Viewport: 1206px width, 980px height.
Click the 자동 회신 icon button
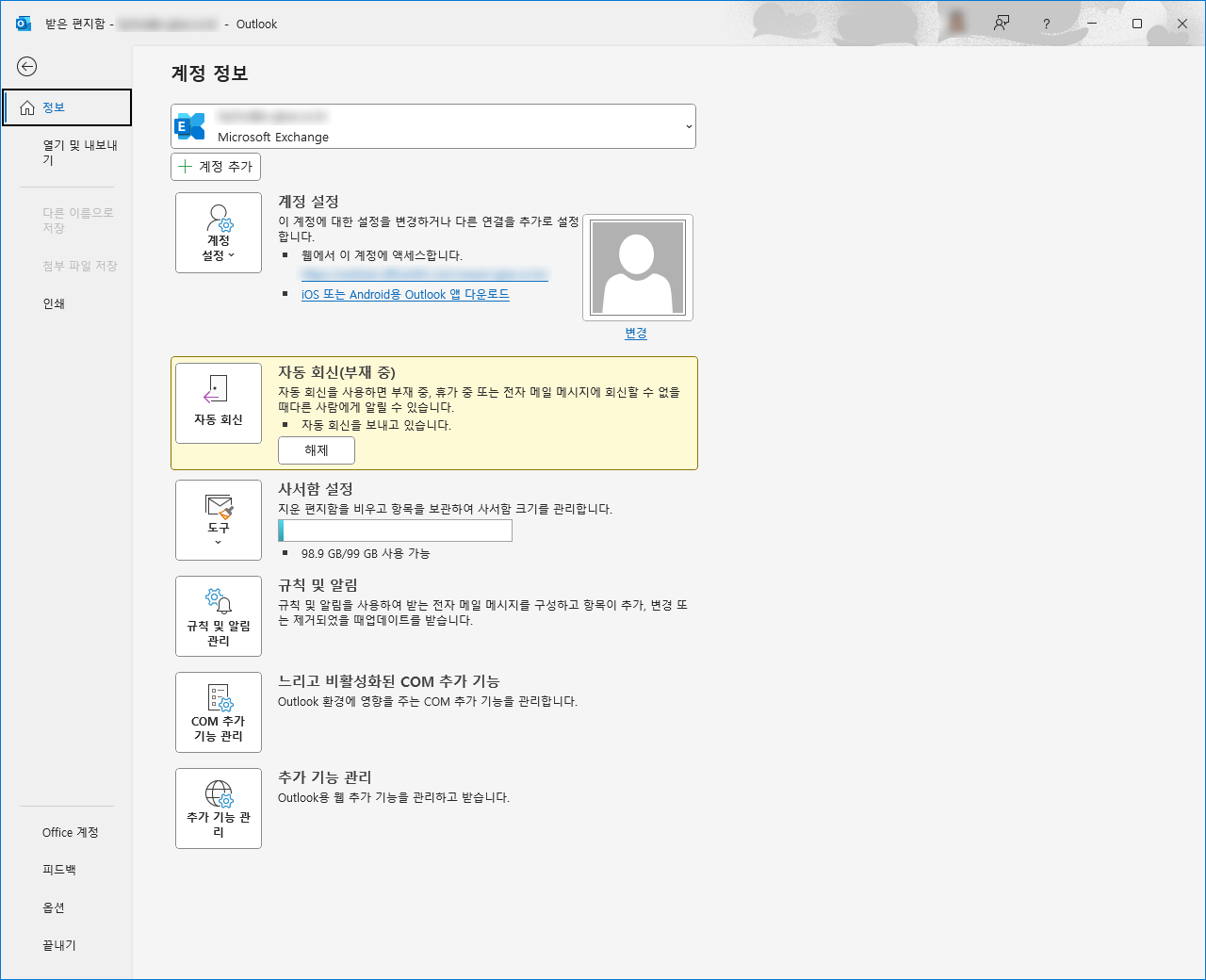tap(219, 403)
